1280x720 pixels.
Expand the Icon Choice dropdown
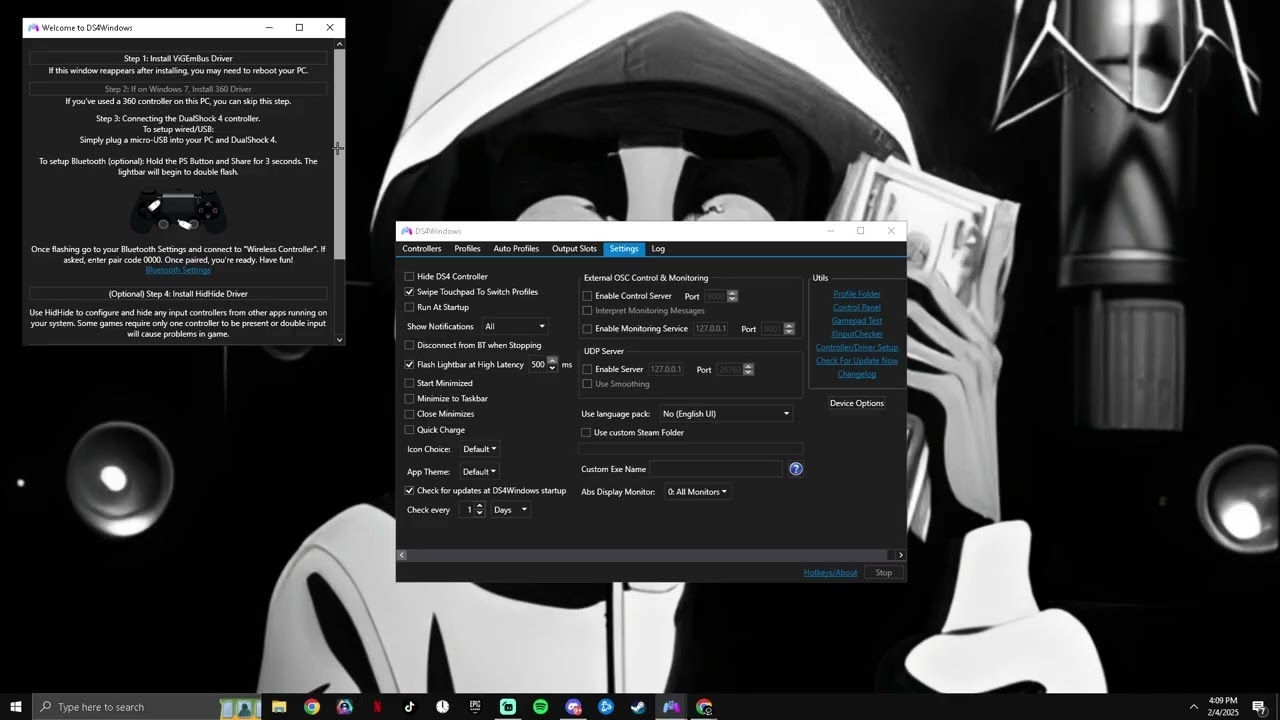480,449
